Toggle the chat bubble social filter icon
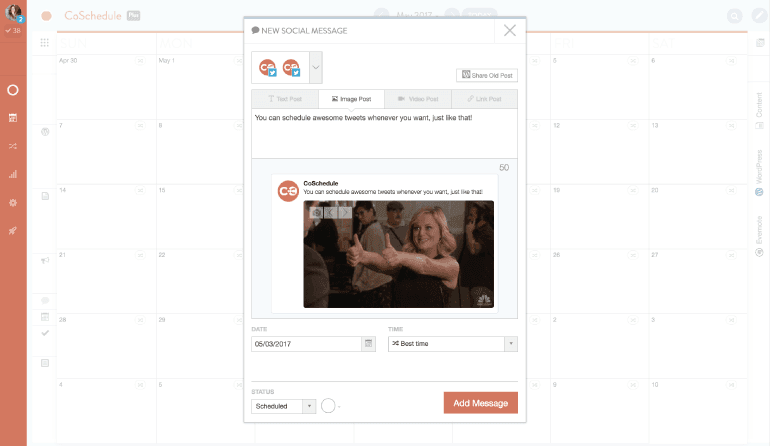 pos(45,300)
